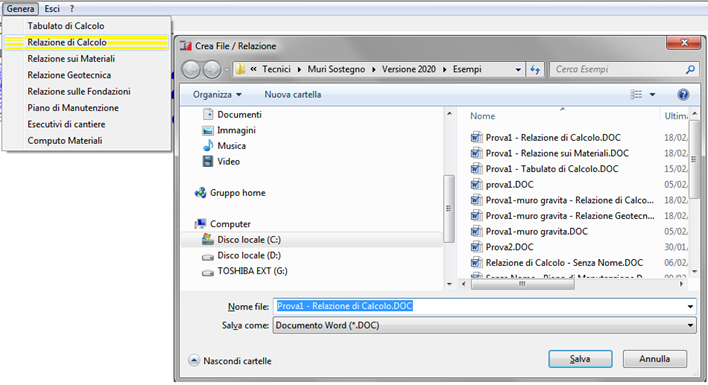
Task: Click the navigation pane vertical scrollbar
Action: pyautogui.click(x=449, y=209)
